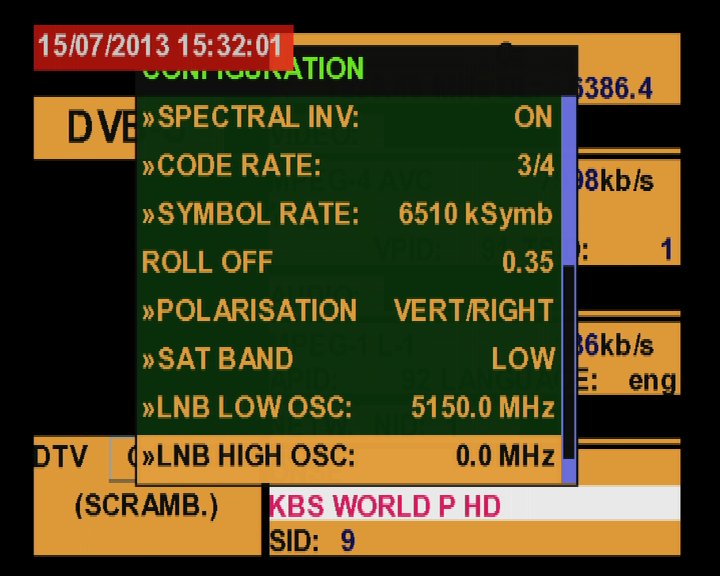720x576 pixels.
Task: Click the 0.35 roll off value
Action: tap(527, 262)
